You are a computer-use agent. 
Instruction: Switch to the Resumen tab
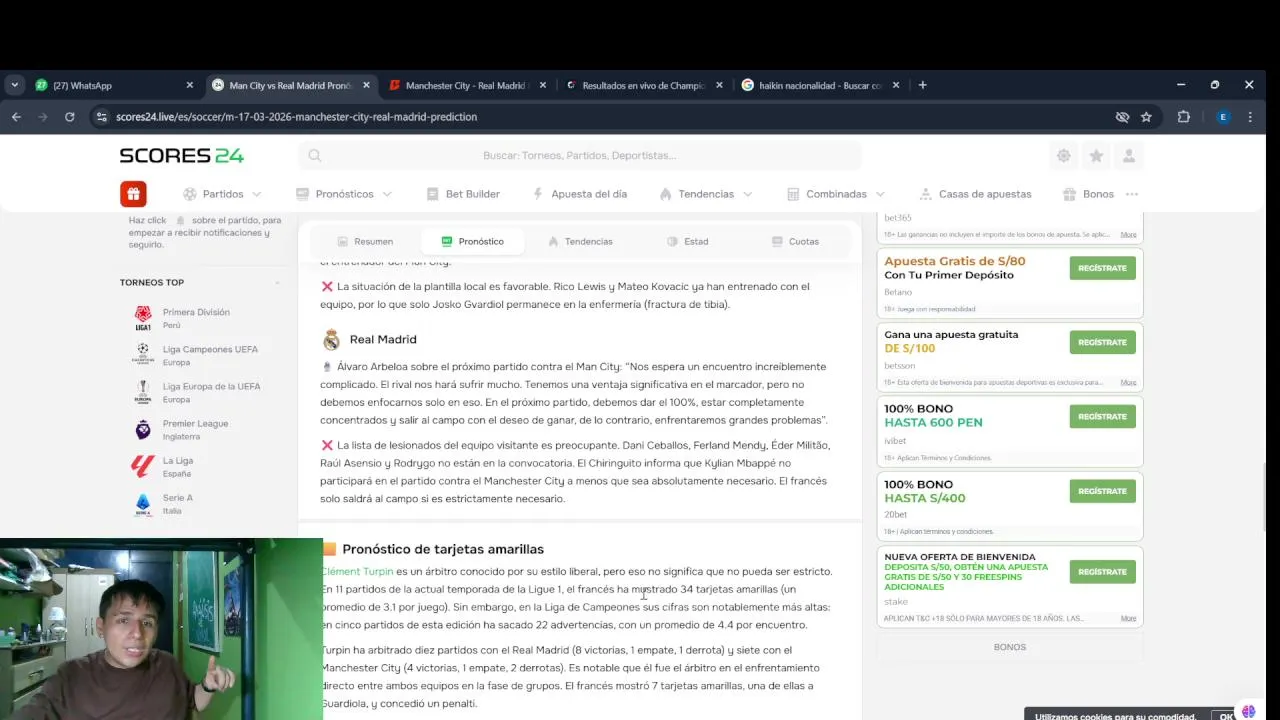coord(365,242)
